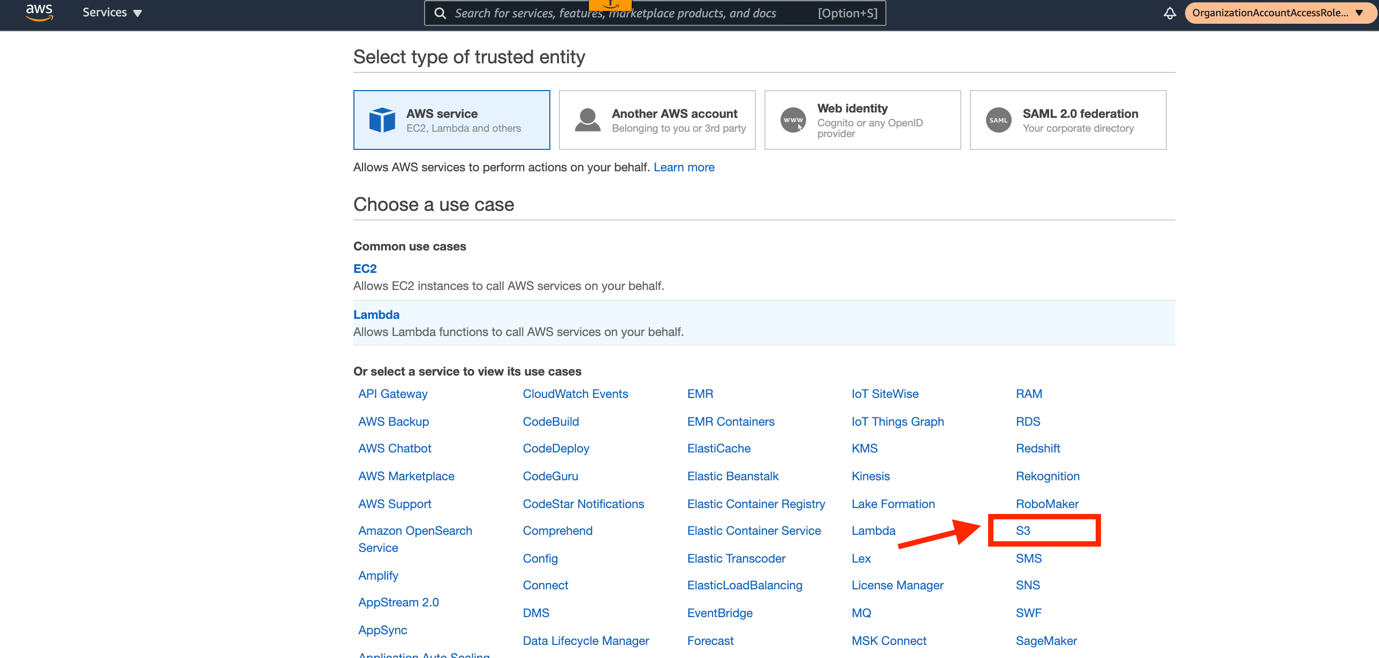Select AWS service trusted entity card

pyautogui.click(x=452, y=120)
